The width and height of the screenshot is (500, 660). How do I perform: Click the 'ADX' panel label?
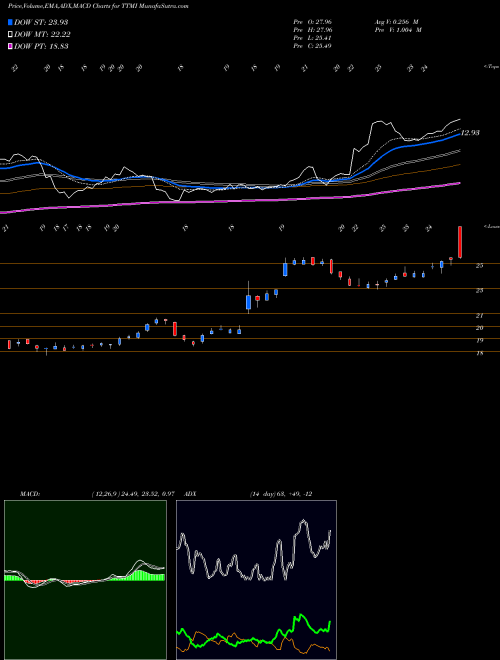190,494
